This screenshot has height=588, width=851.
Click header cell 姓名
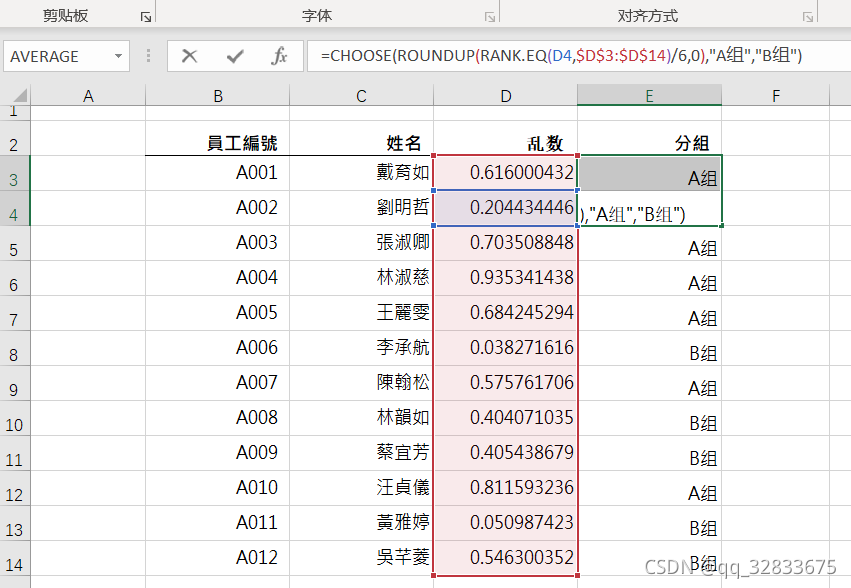click(361, 138)
